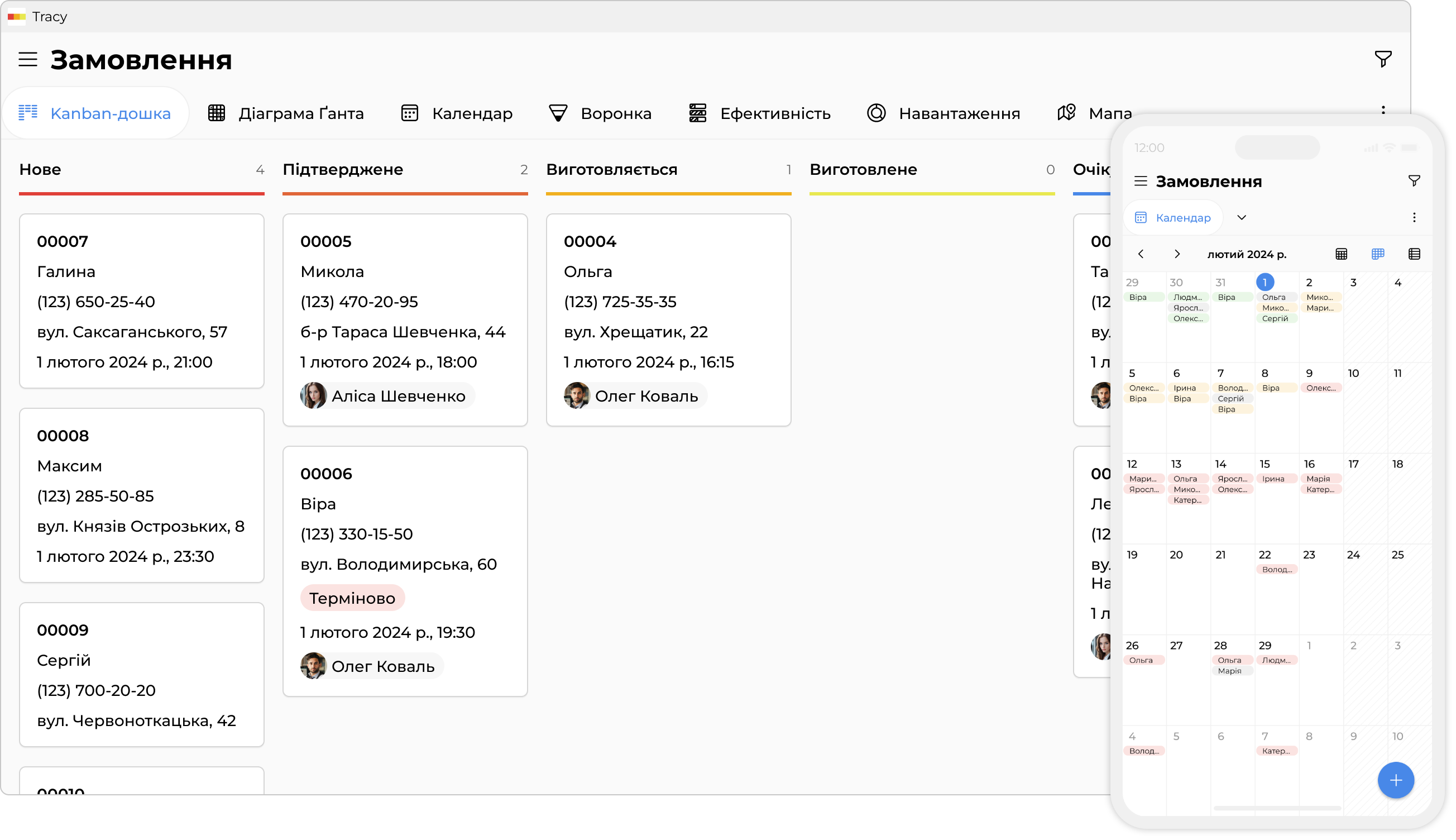1456x840 pixels.
Task: Click the filter icon in mobile view
Action: (1414, 181)
